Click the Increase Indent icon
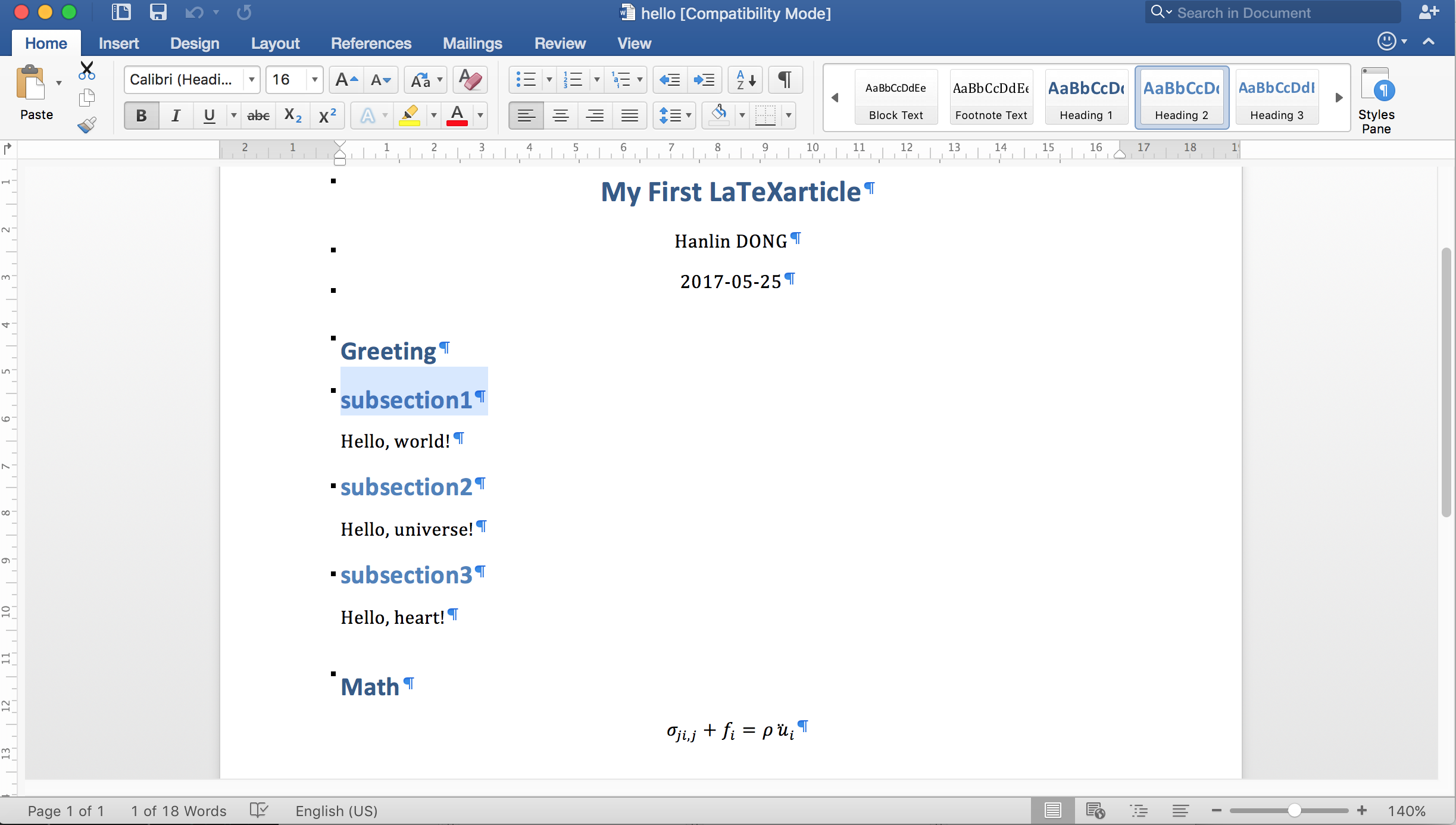 point(704,80)
